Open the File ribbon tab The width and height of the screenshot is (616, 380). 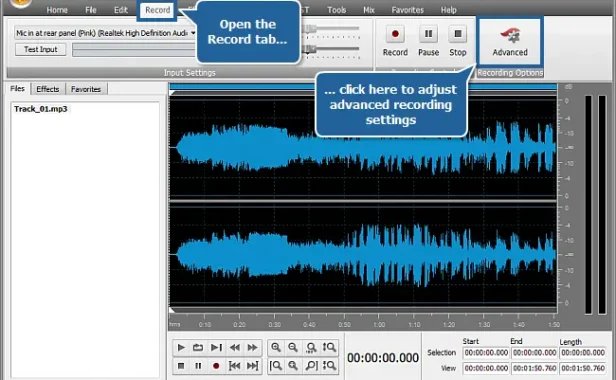click(x=91, y=10)
